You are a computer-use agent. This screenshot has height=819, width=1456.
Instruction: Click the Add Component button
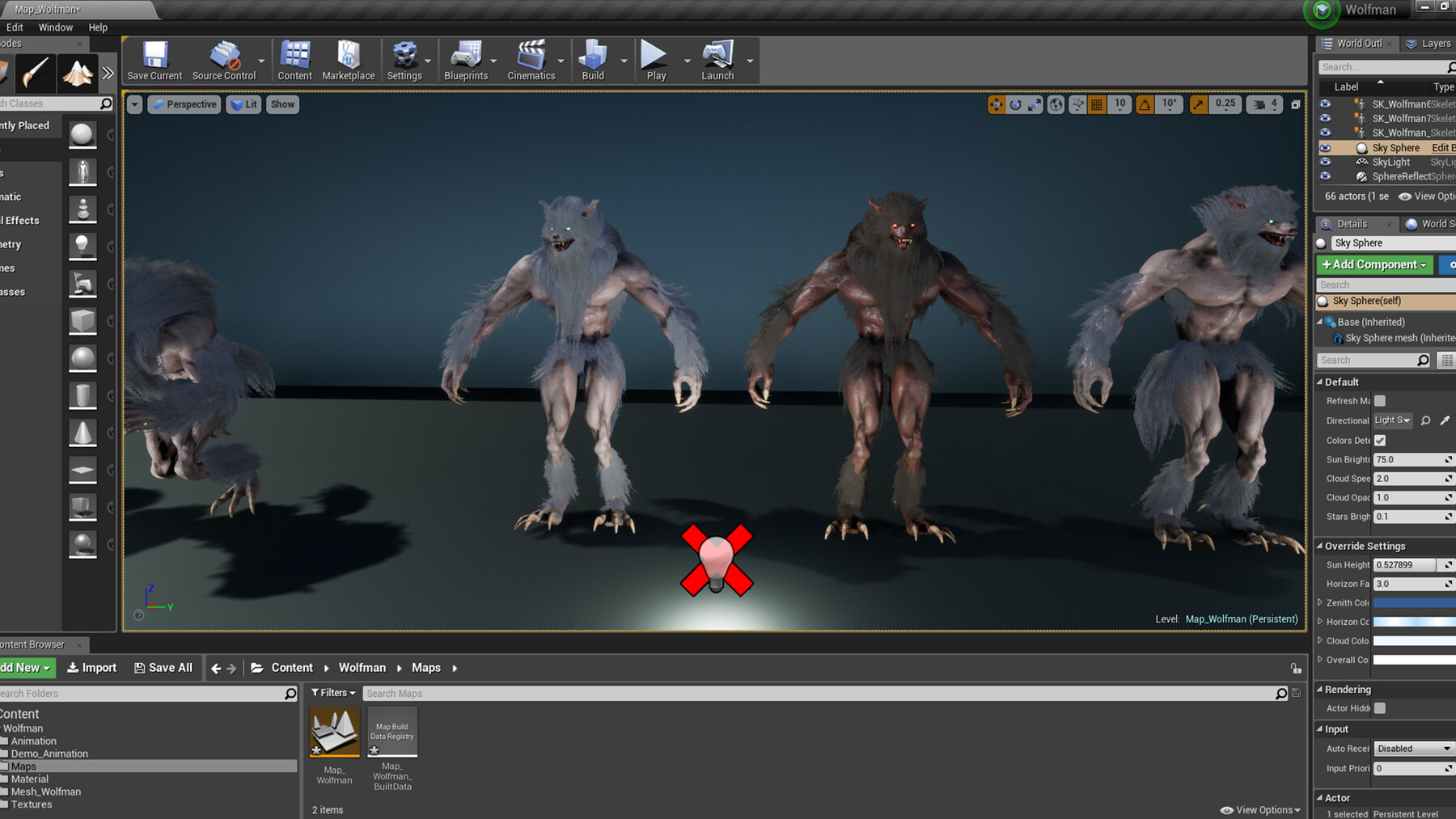[x=1374, y=264]
